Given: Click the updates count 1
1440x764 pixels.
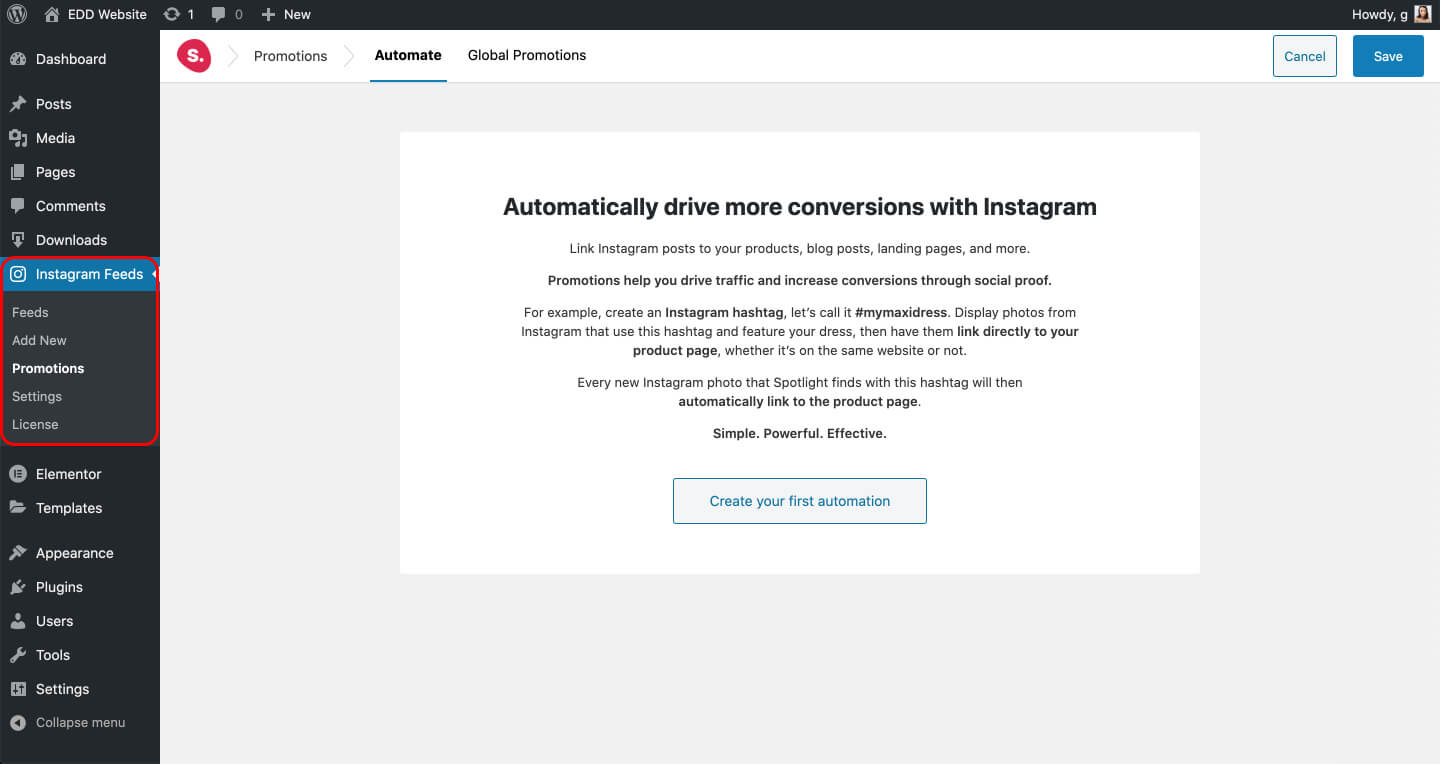Looking at the screenshot, I should (x=191, y=15).
